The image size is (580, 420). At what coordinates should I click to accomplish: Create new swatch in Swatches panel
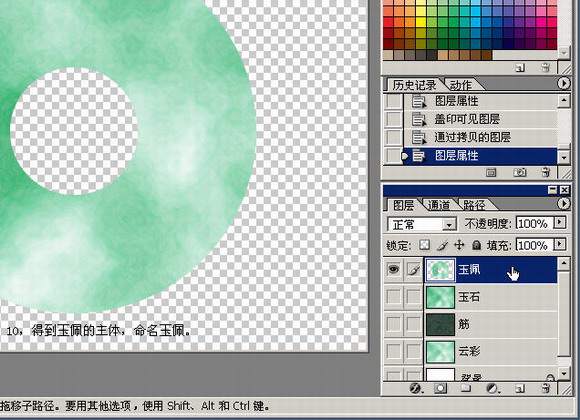tap(520, 68)
